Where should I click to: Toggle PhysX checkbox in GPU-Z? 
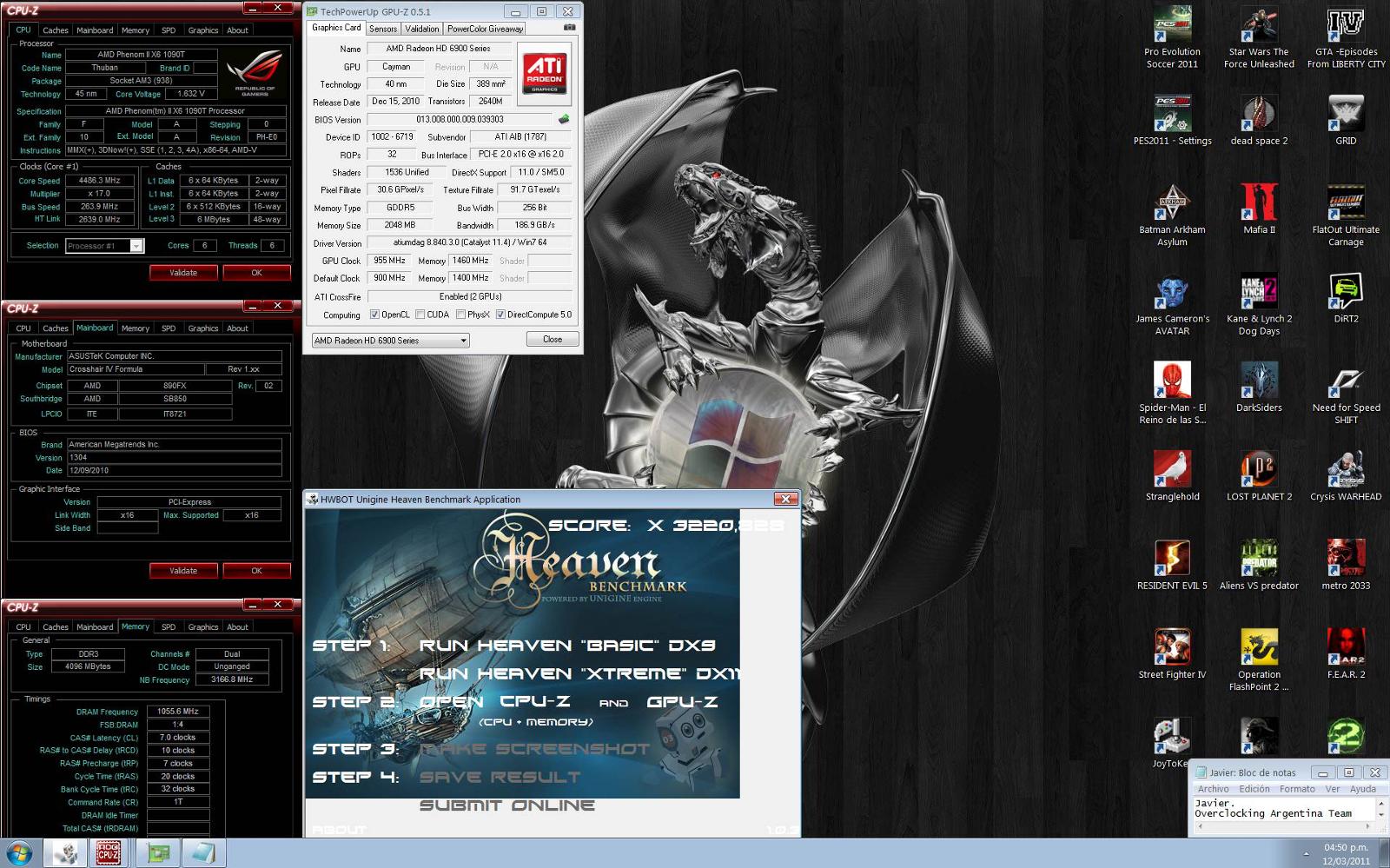click(460, 315)
